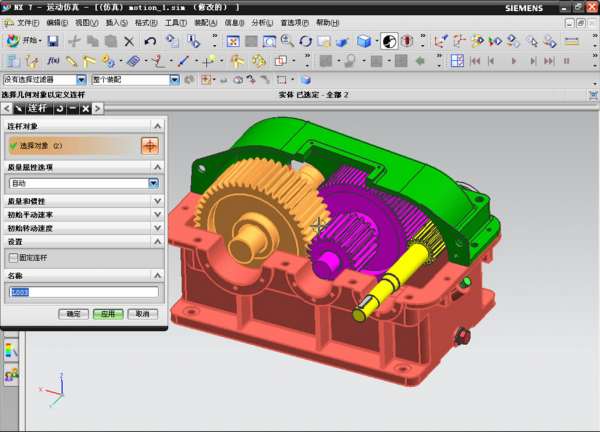The image size is (600, 432).
Task: Open the 分析(L) menu
Action: [259, 21]
